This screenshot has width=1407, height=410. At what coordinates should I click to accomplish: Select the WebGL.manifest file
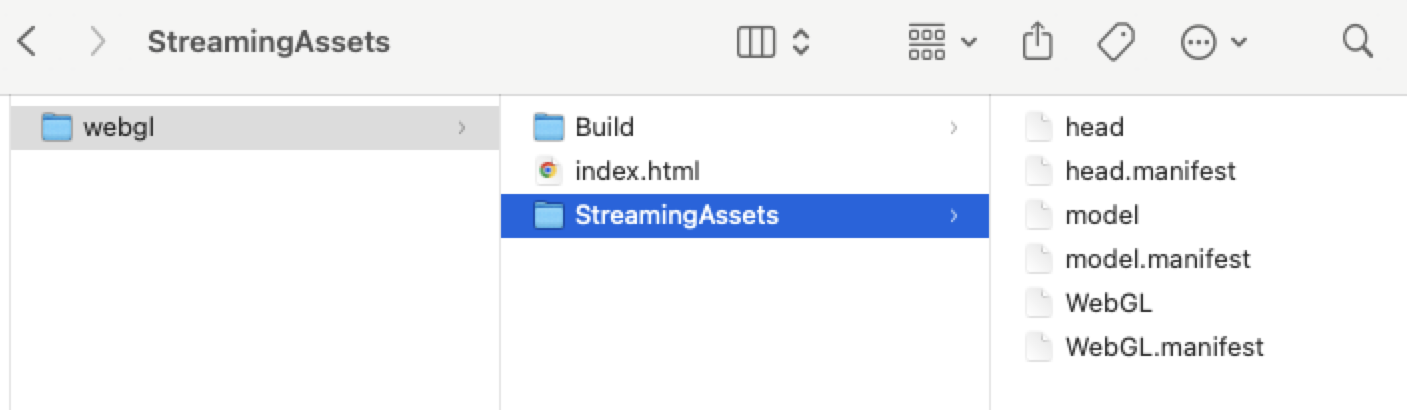[1164, 347]
